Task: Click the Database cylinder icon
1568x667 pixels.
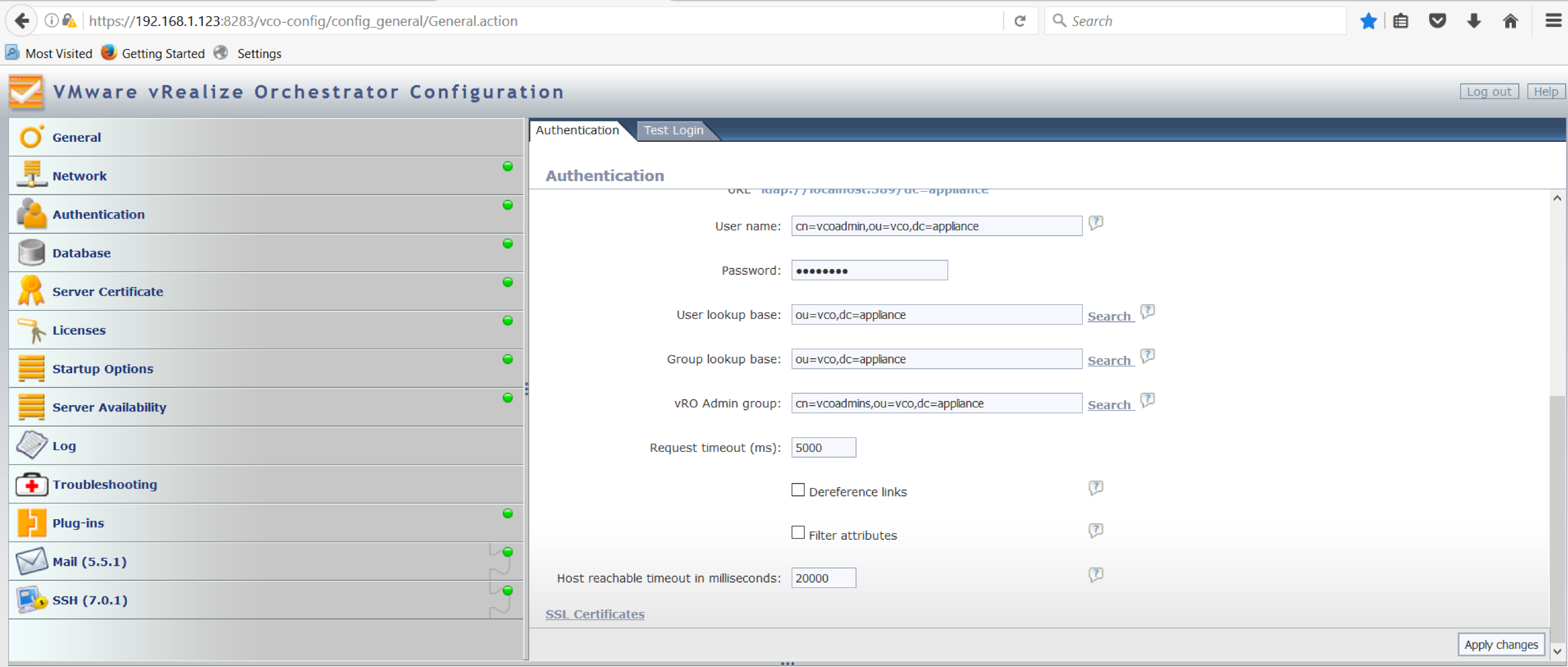Action: coord(31,252)
